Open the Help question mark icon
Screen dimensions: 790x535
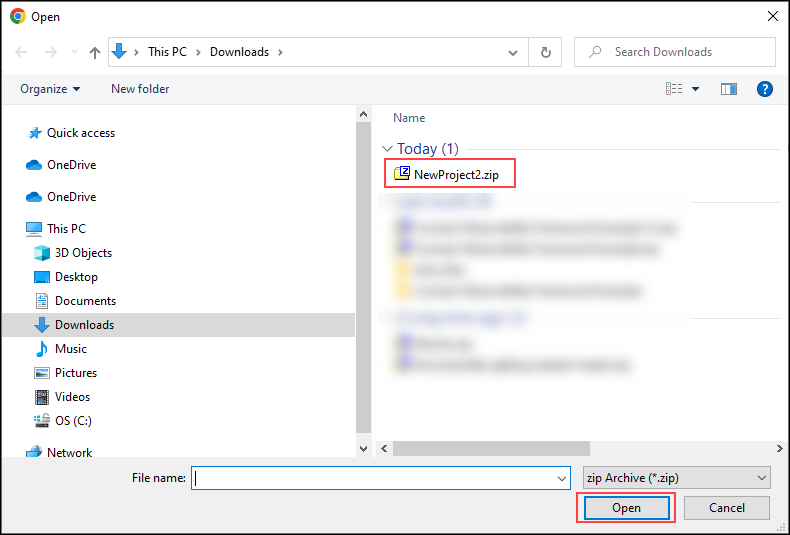coord(765,89)
